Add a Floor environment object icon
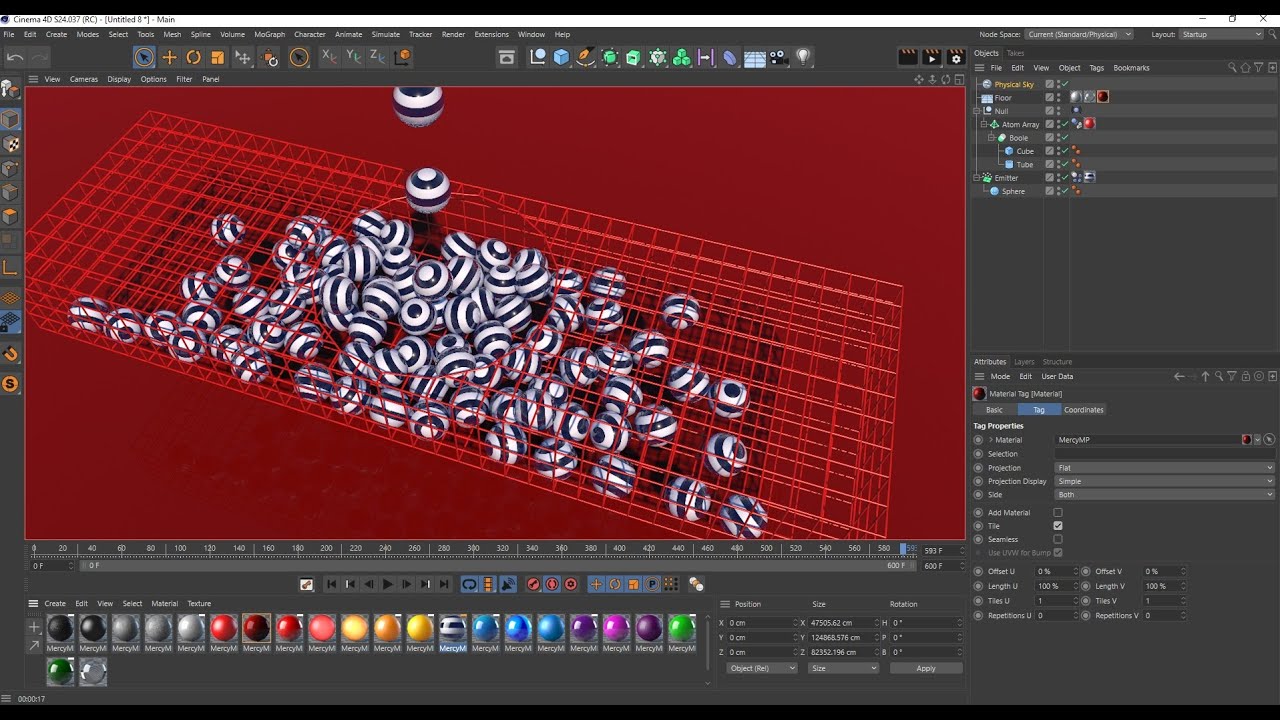 [x=755, y=58]
